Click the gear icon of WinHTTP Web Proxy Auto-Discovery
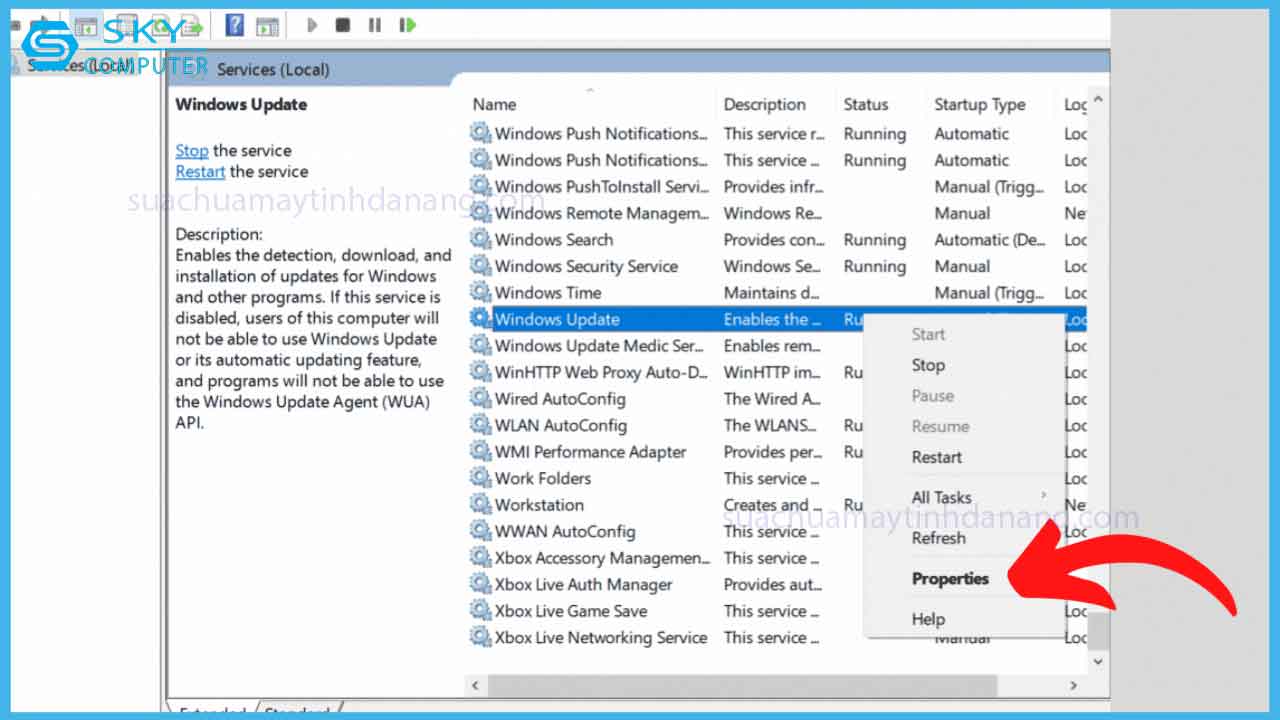 point(481,372)
